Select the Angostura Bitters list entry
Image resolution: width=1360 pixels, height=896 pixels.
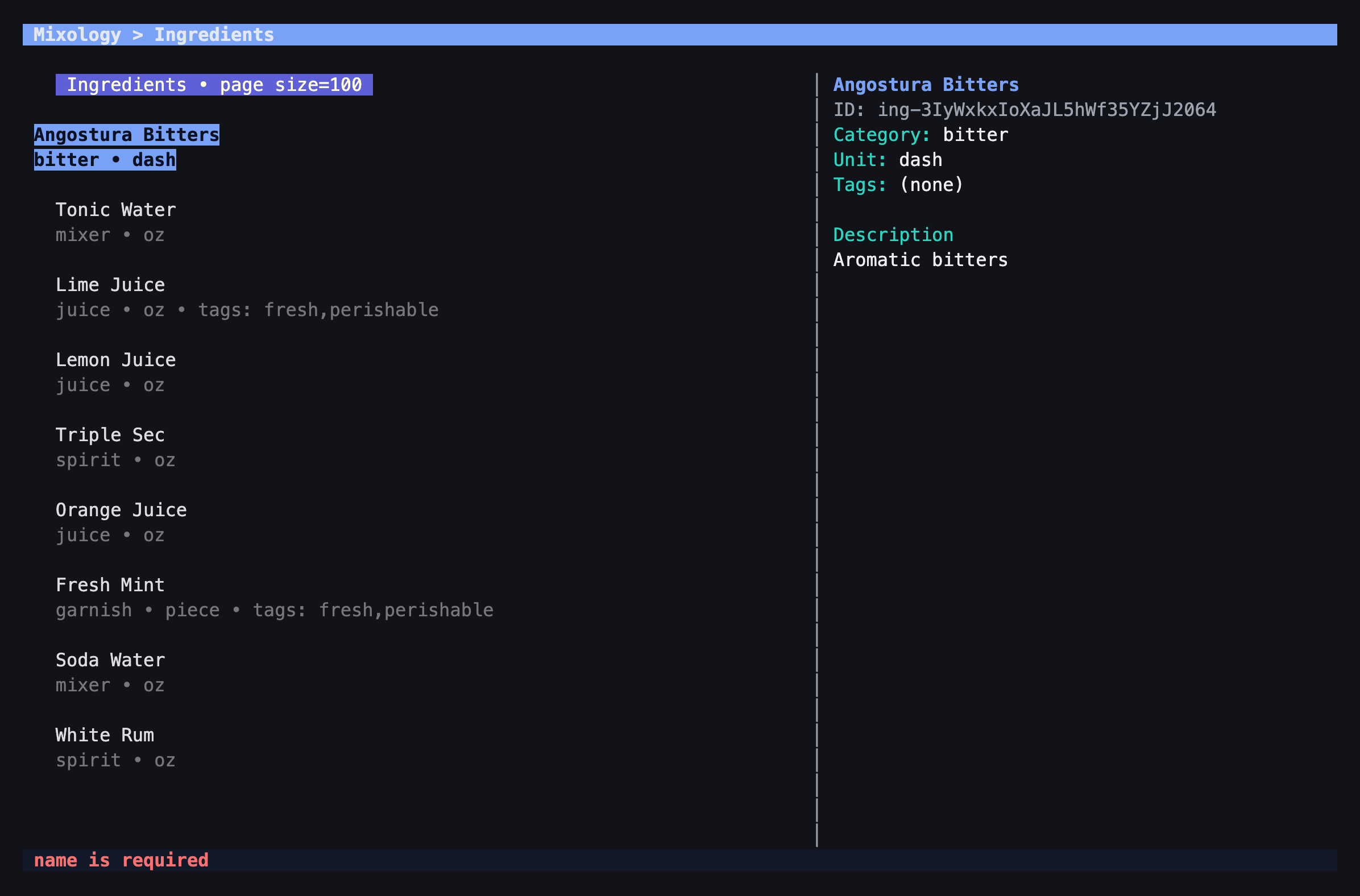126,147
